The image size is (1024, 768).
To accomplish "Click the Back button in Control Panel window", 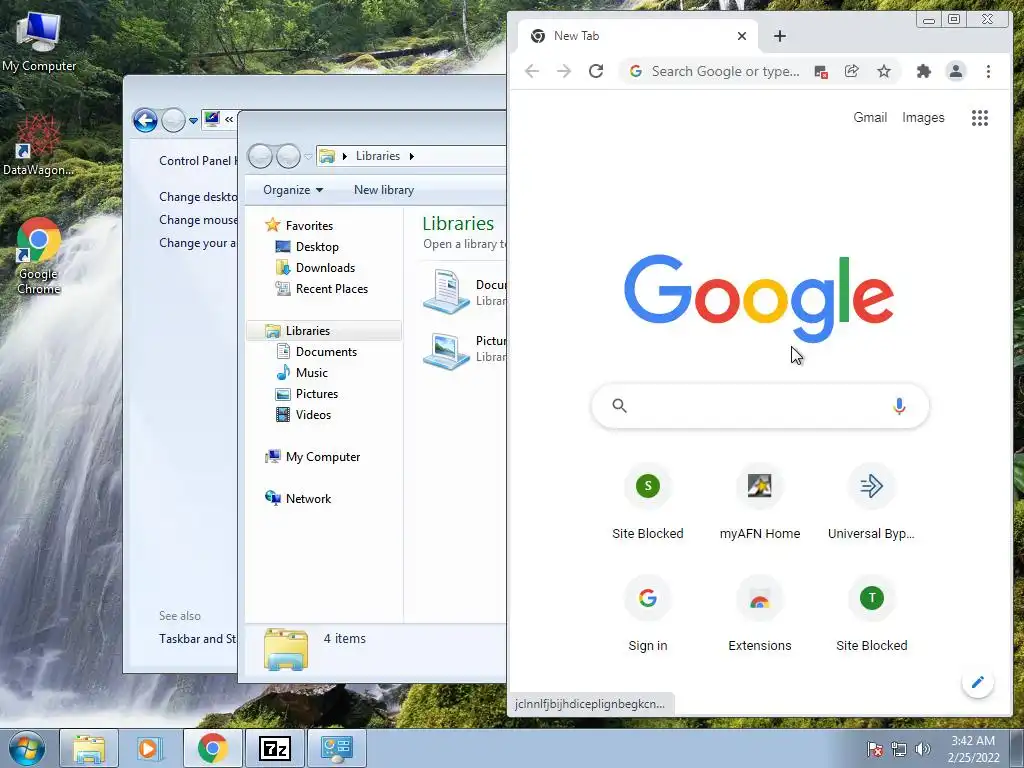I will 145,120.
